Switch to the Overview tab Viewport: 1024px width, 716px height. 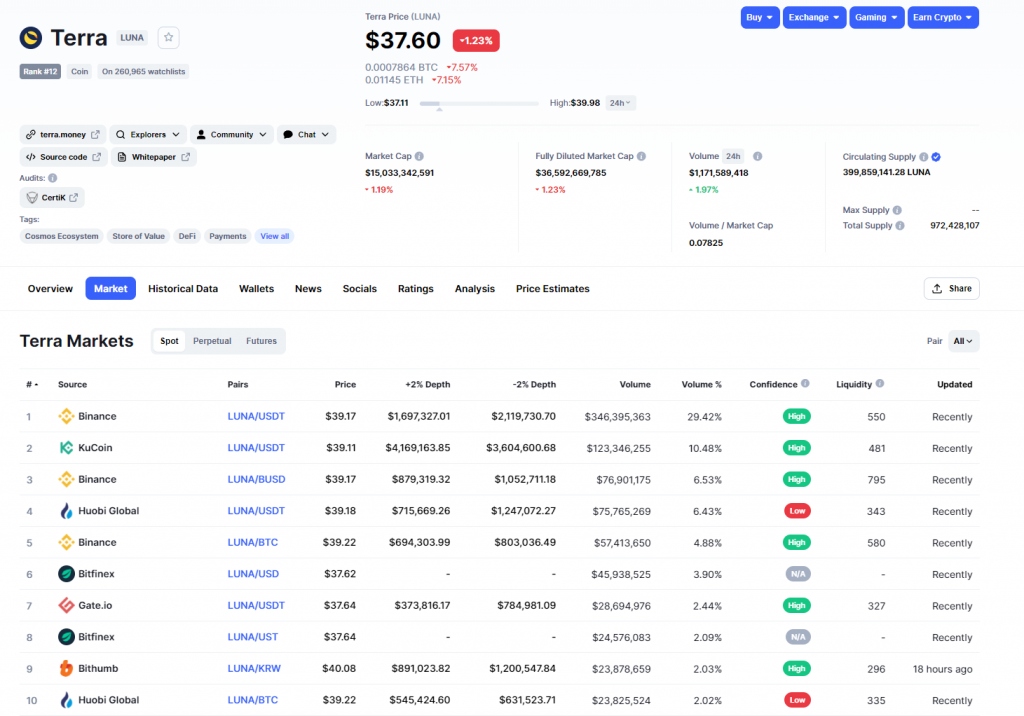50,289
